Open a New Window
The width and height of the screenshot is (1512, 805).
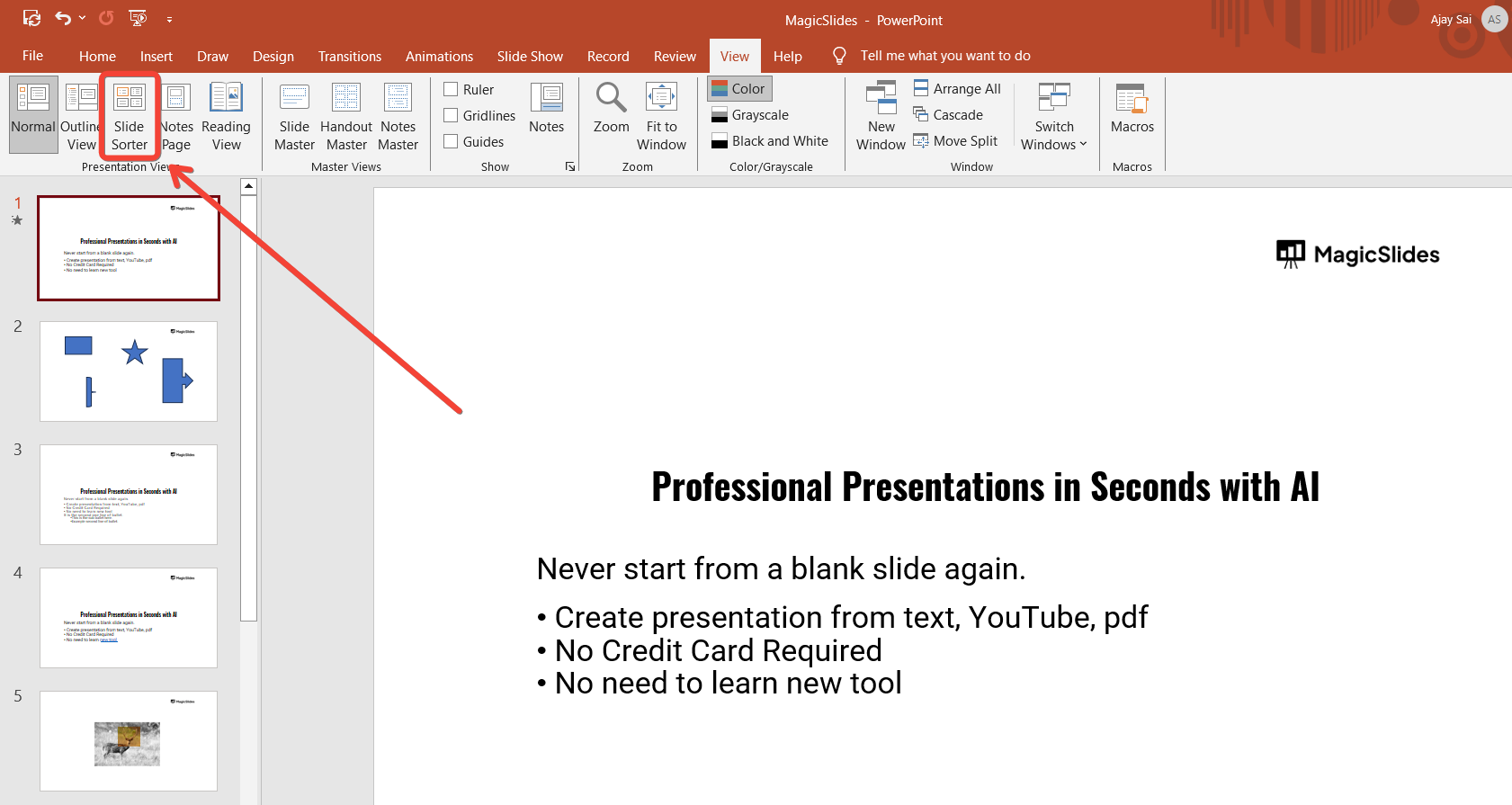881,117
